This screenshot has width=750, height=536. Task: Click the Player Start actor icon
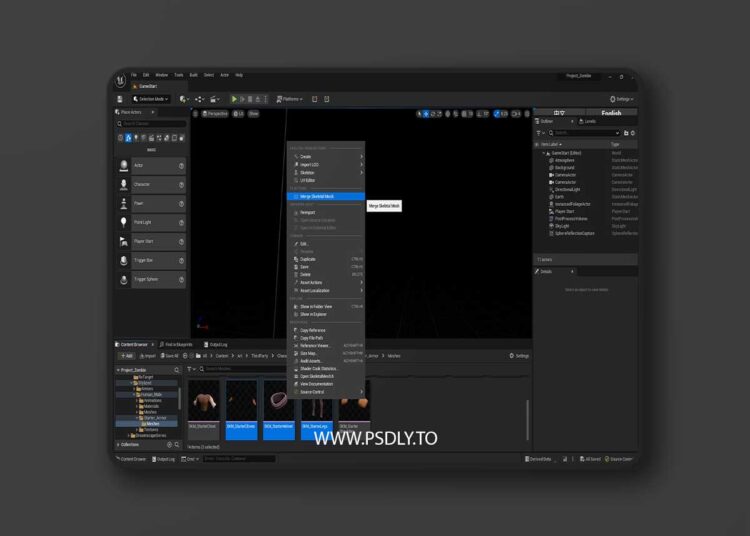(x=124, y=242)
